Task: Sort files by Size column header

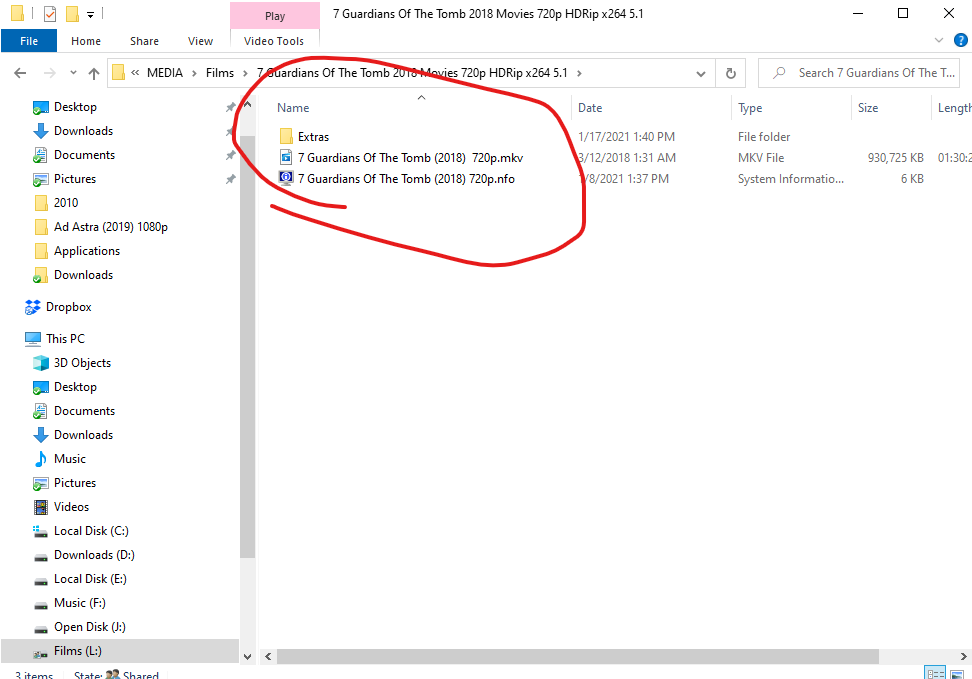Action: (x=868, y=108)
